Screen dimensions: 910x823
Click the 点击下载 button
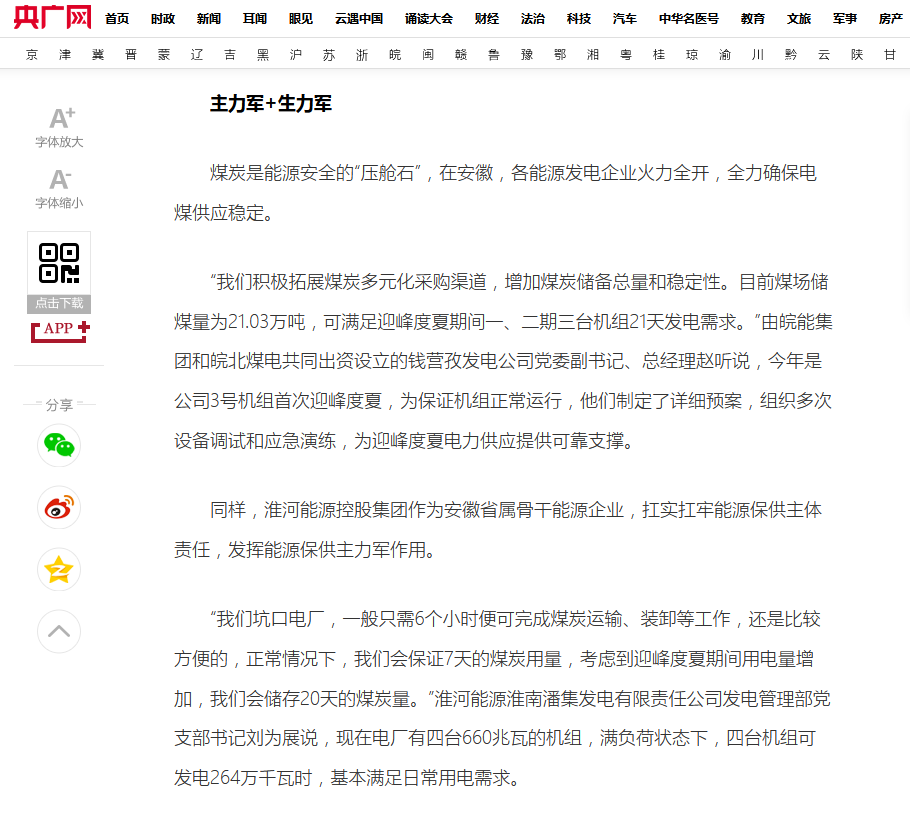(x=59, y=303)
